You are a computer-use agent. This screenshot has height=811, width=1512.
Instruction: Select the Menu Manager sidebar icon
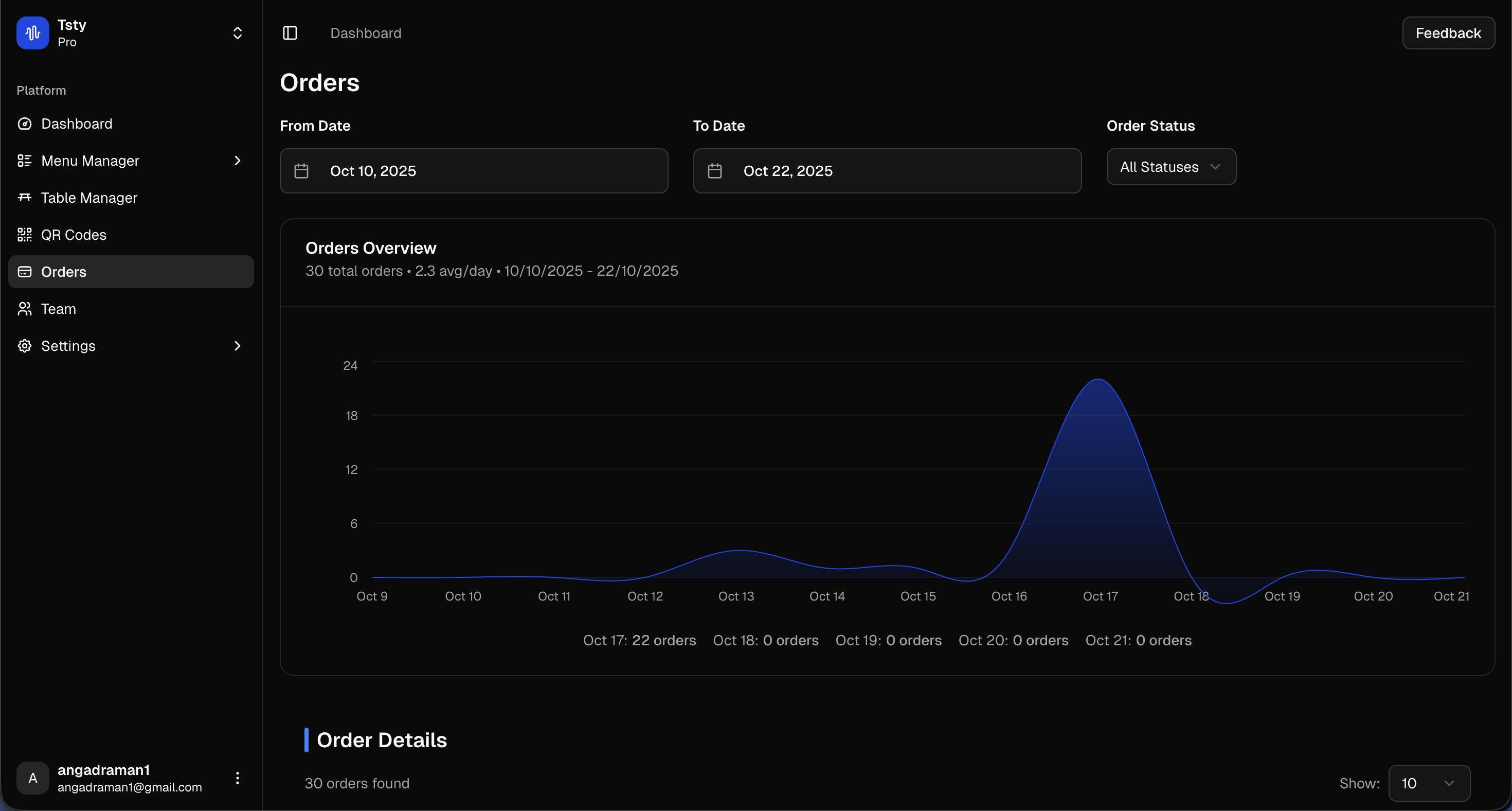(25, 161)
